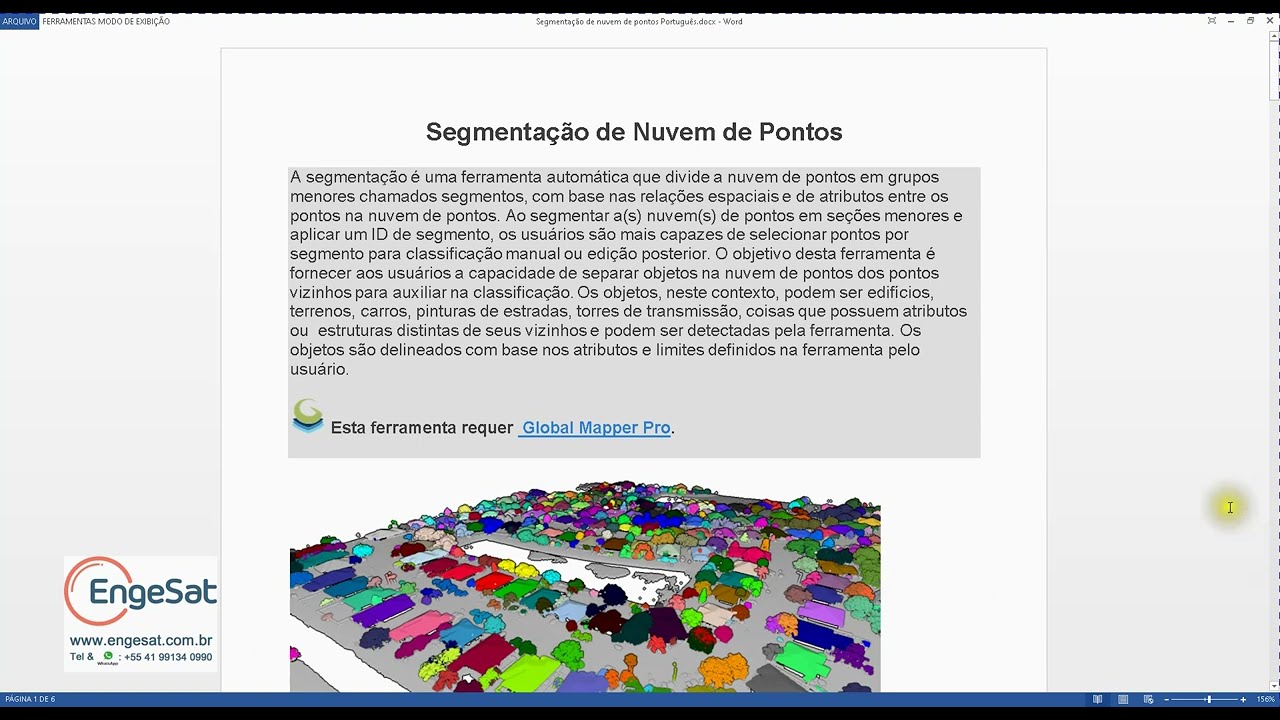Follow the Global Mapper Pro hyperlink
Viewport: 1280px width, 720px height.
tap(596, 428)
